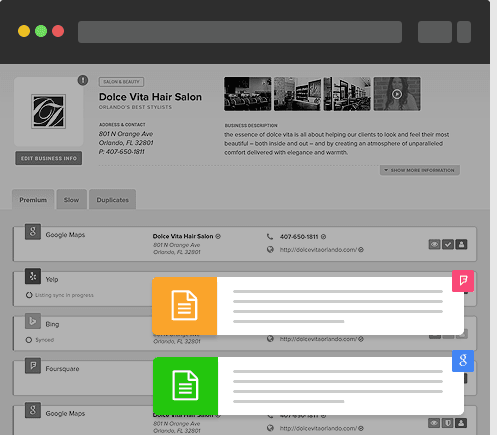Click the Foursquare listing icon

point(33,366)
